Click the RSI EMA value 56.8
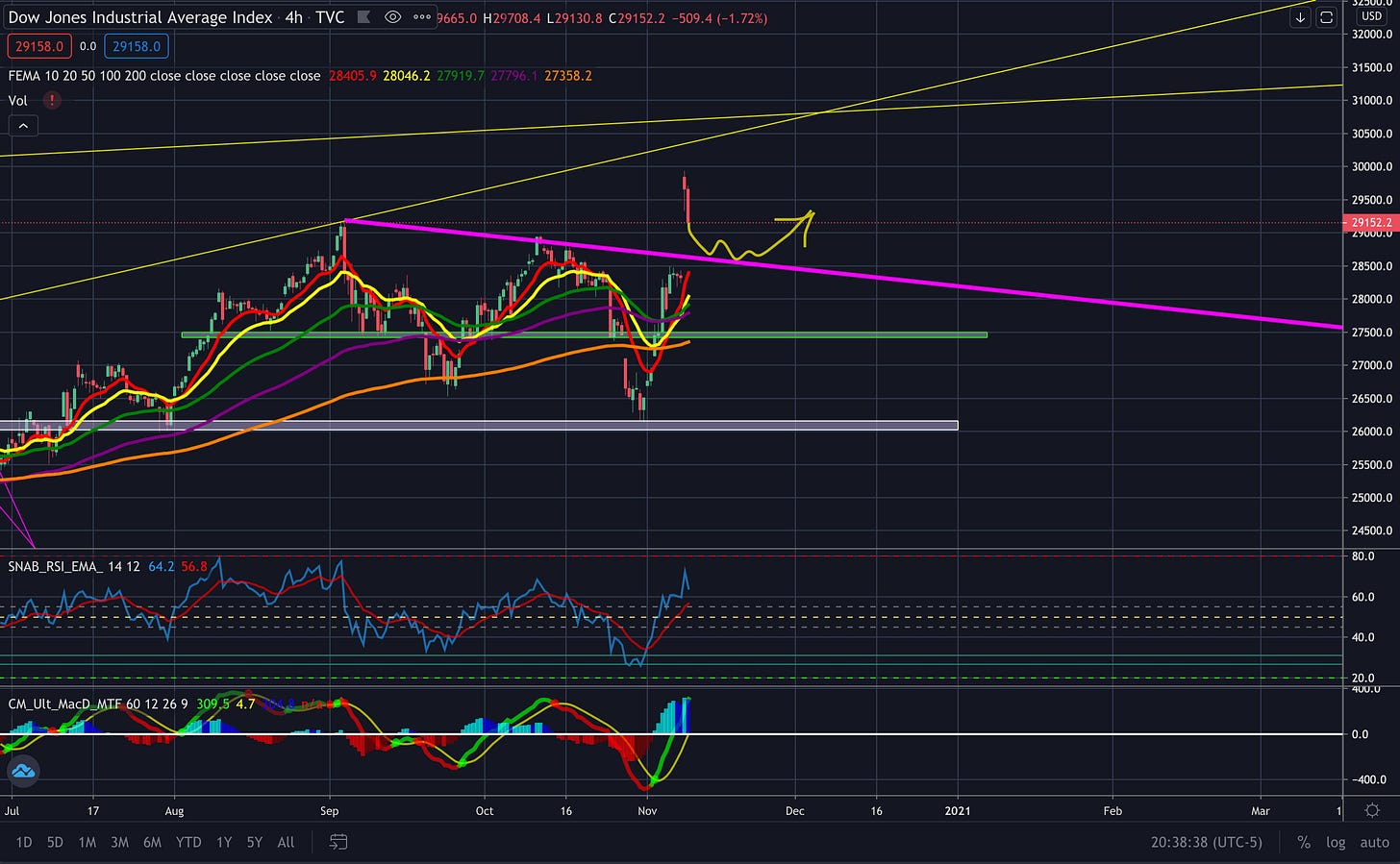 [194, 566]
